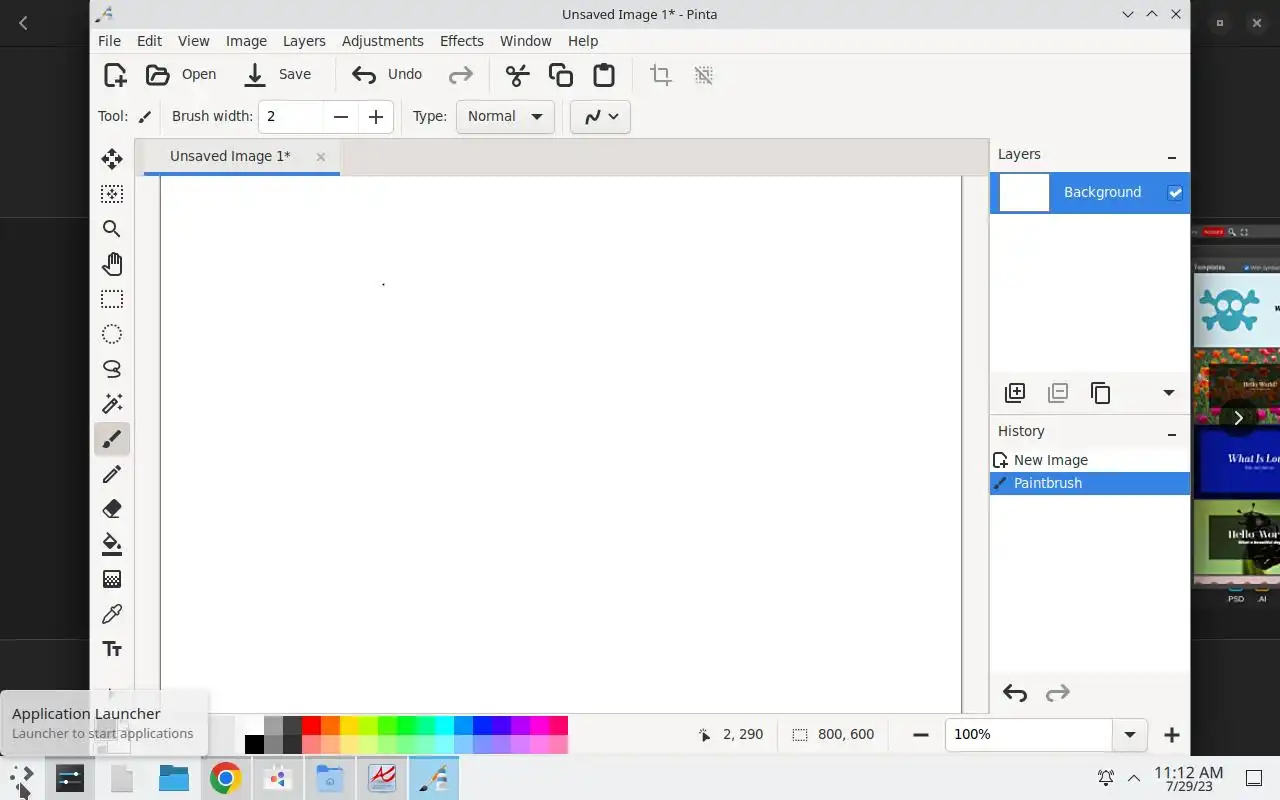This screenshot has width=1280, height=800.
Task: Duplicate the current layer icon
Action: [1100, 393]
